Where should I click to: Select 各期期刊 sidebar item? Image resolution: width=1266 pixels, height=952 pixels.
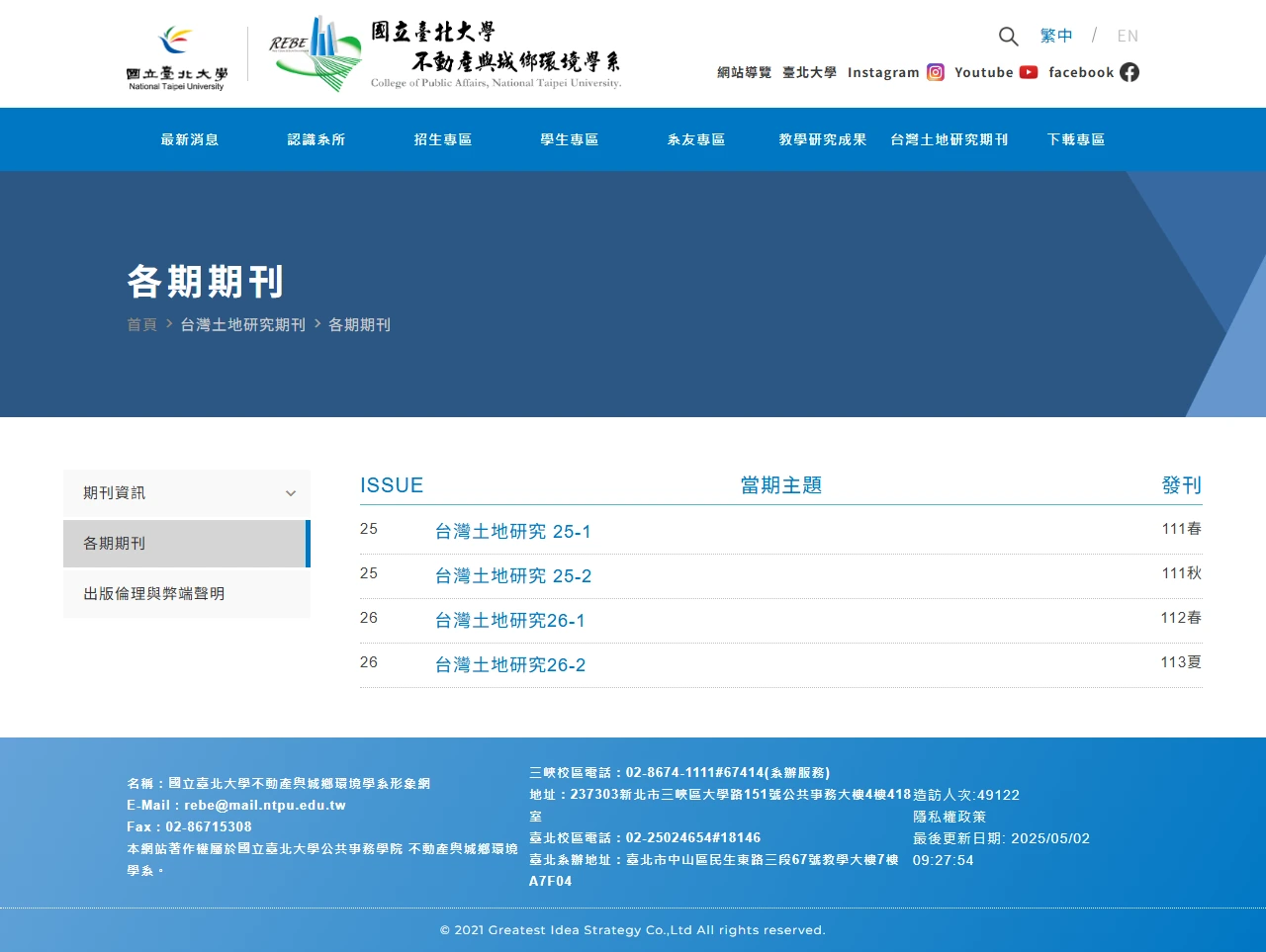pos(187,544)
